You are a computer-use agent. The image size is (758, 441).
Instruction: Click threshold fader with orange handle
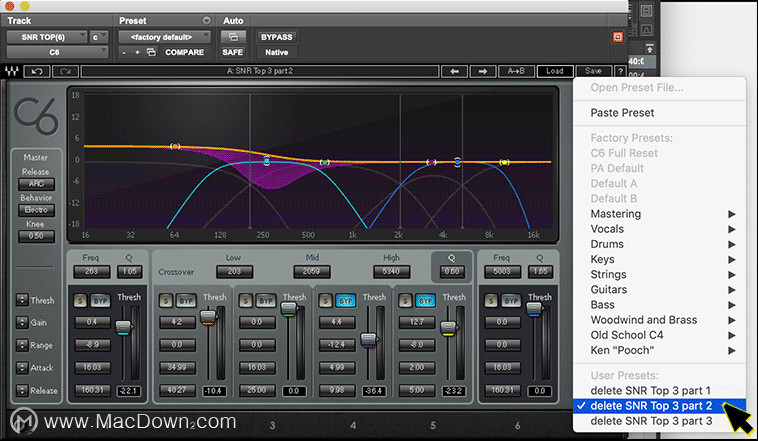pyautogui.click(x=208, y=317)
